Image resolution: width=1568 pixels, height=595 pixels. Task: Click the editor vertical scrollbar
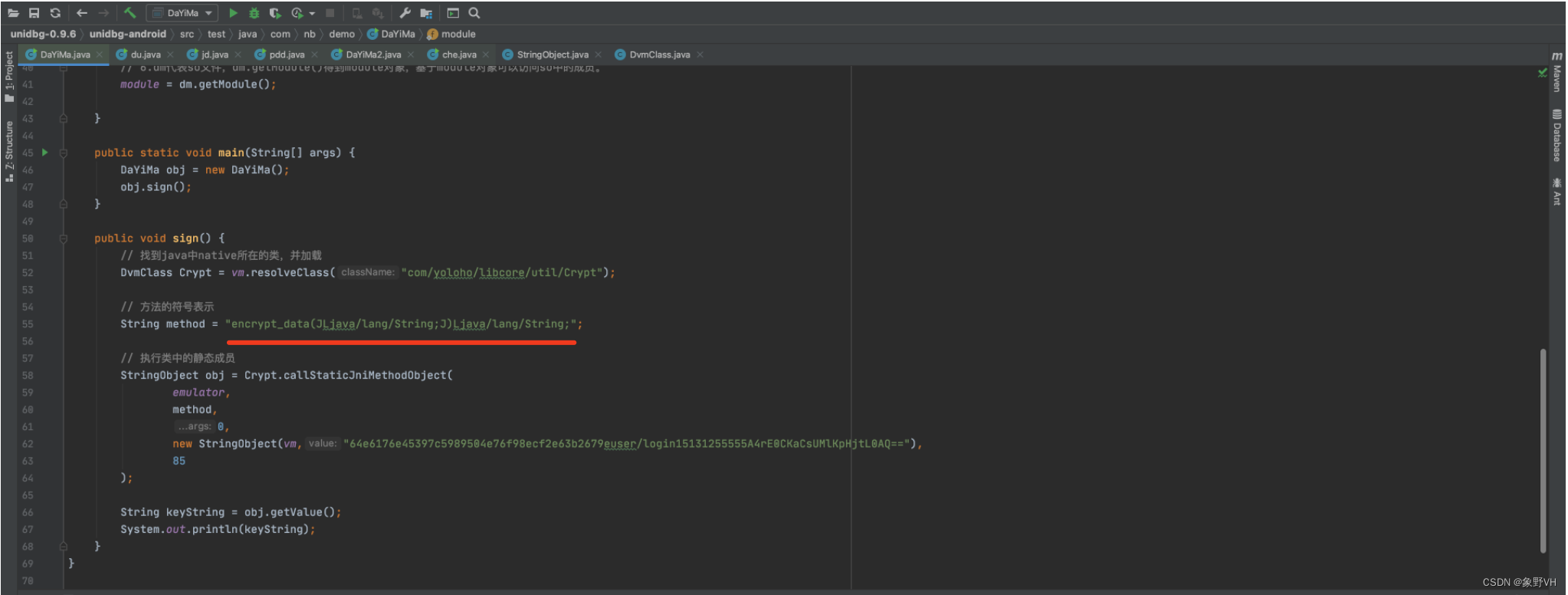[x=1543, y=450]
